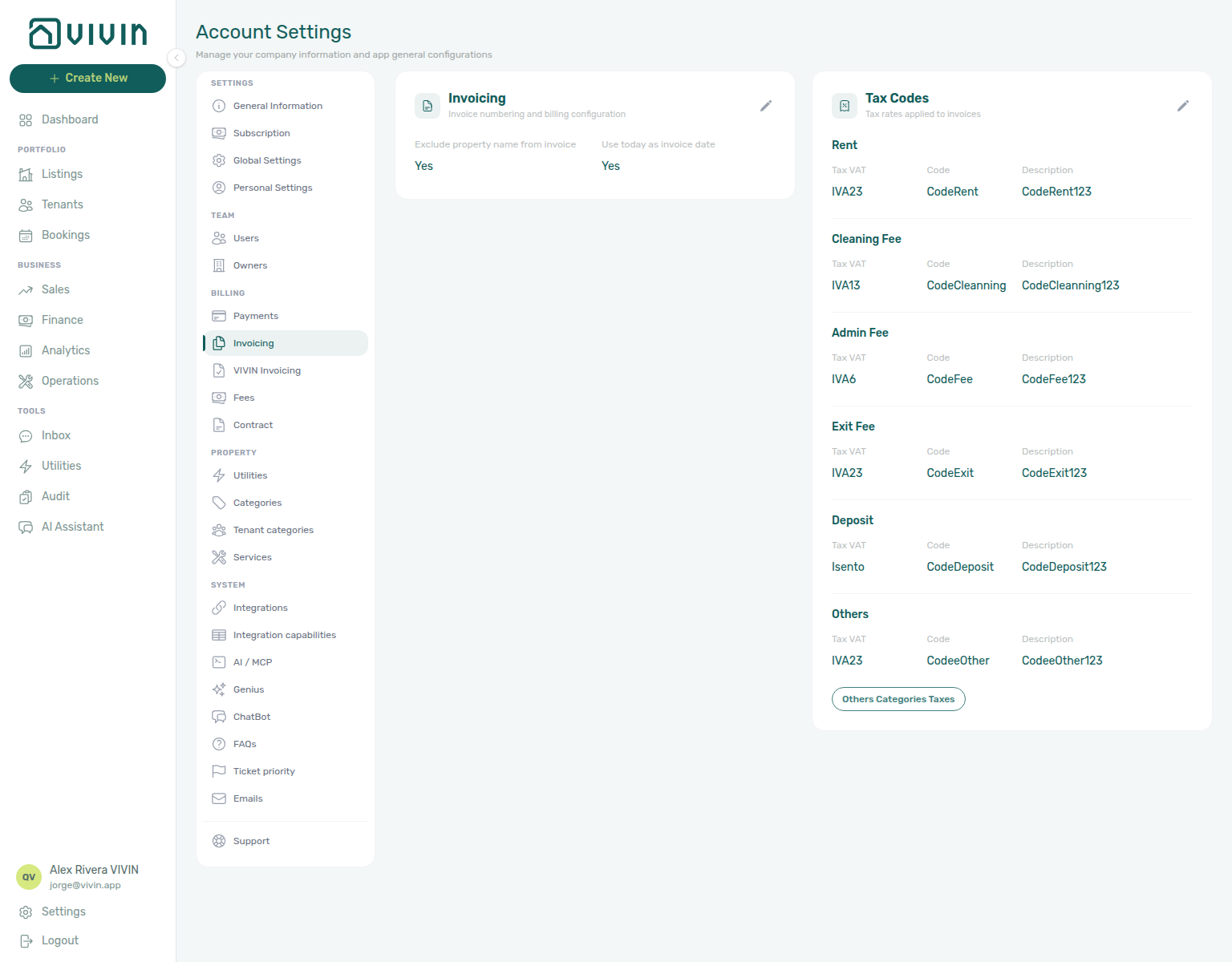1232x962 pixels.
Task: Open Tenant categories settings
Action: click(286, 530)
